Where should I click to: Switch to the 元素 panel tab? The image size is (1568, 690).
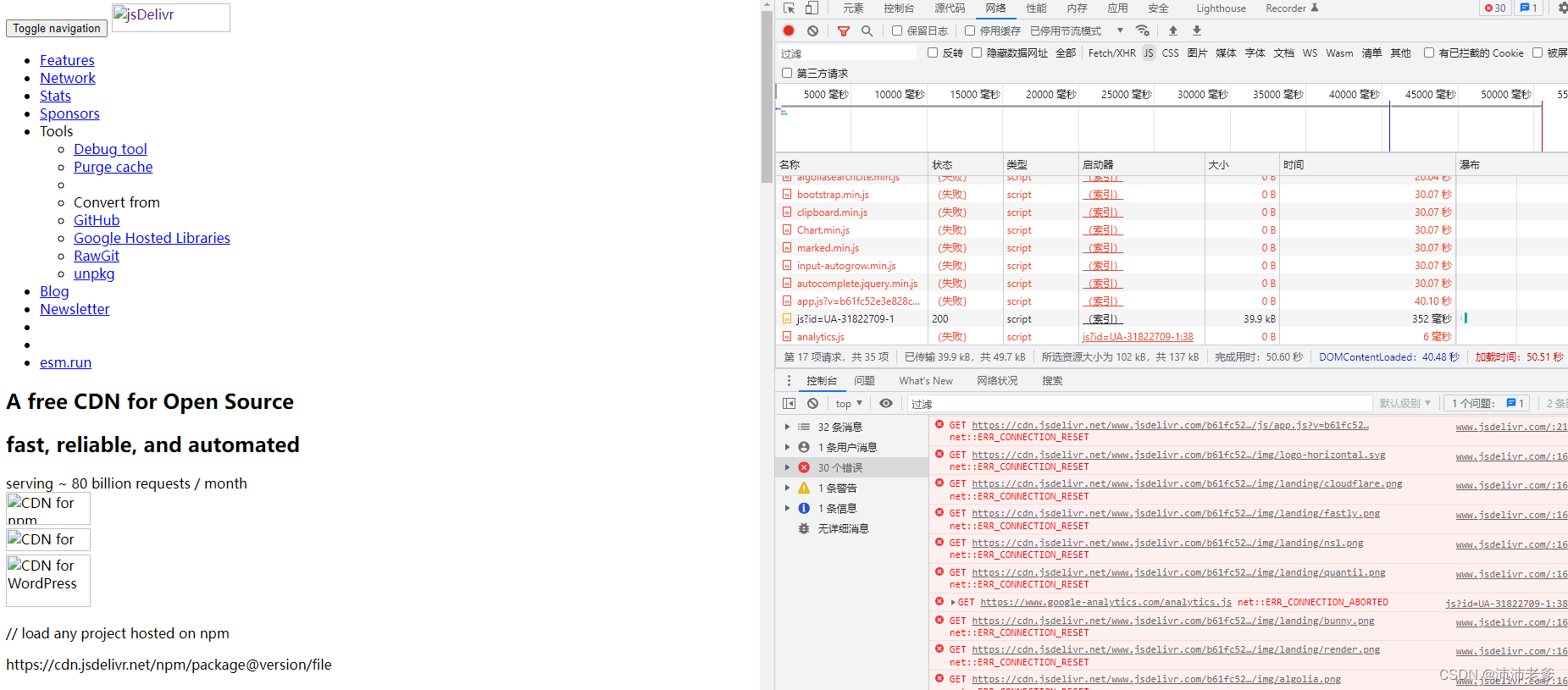pos(853,8)
